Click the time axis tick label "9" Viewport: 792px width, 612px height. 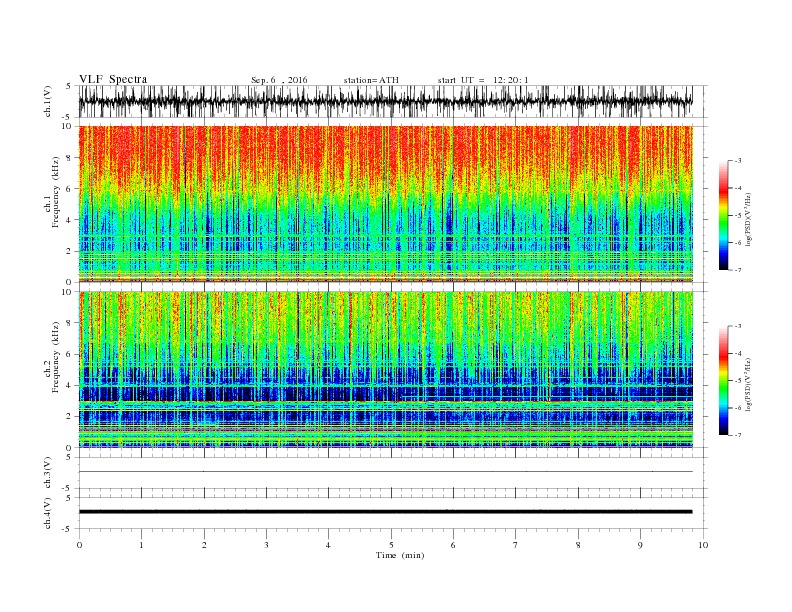[x=640, y=545]
